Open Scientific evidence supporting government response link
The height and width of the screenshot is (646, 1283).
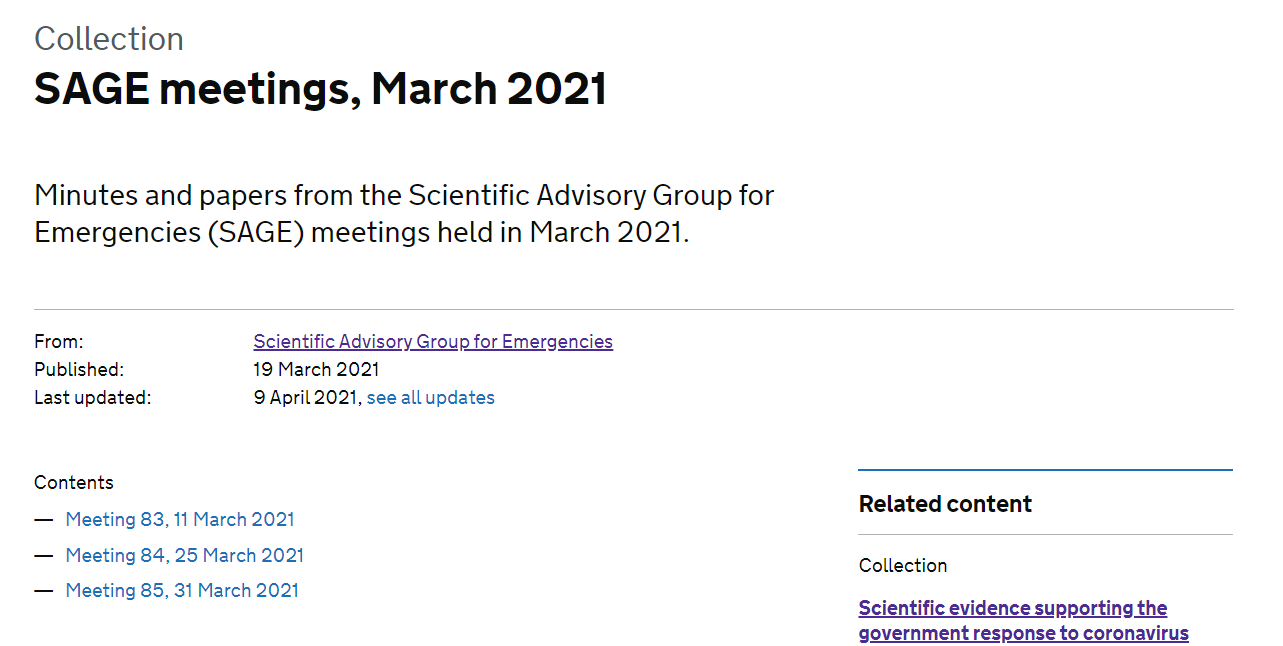[x=1023, y=621]
